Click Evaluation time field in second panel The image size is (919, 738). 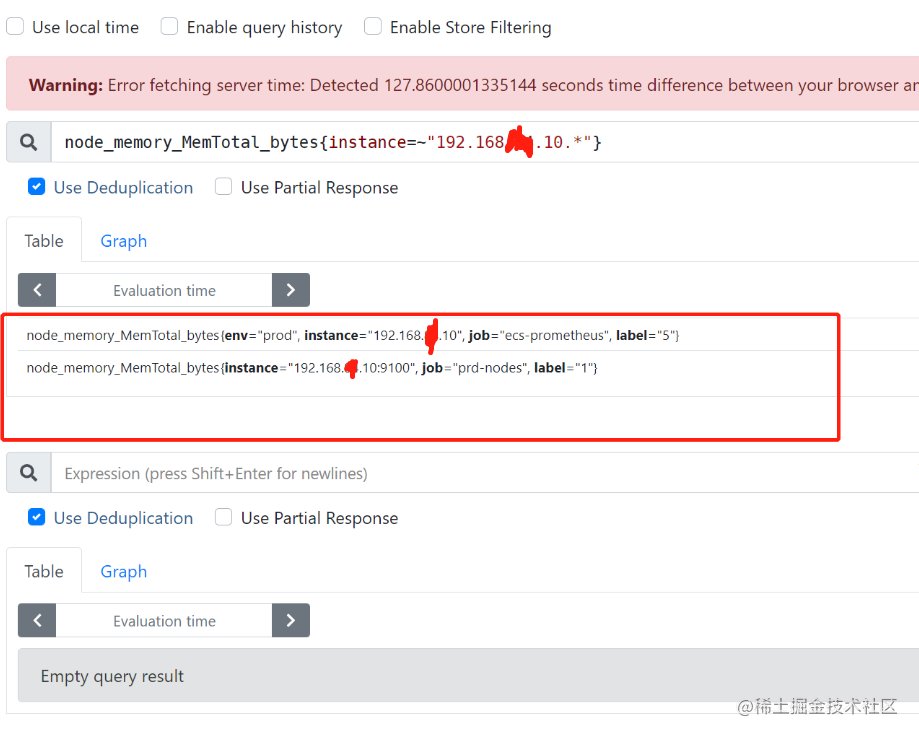164,620
